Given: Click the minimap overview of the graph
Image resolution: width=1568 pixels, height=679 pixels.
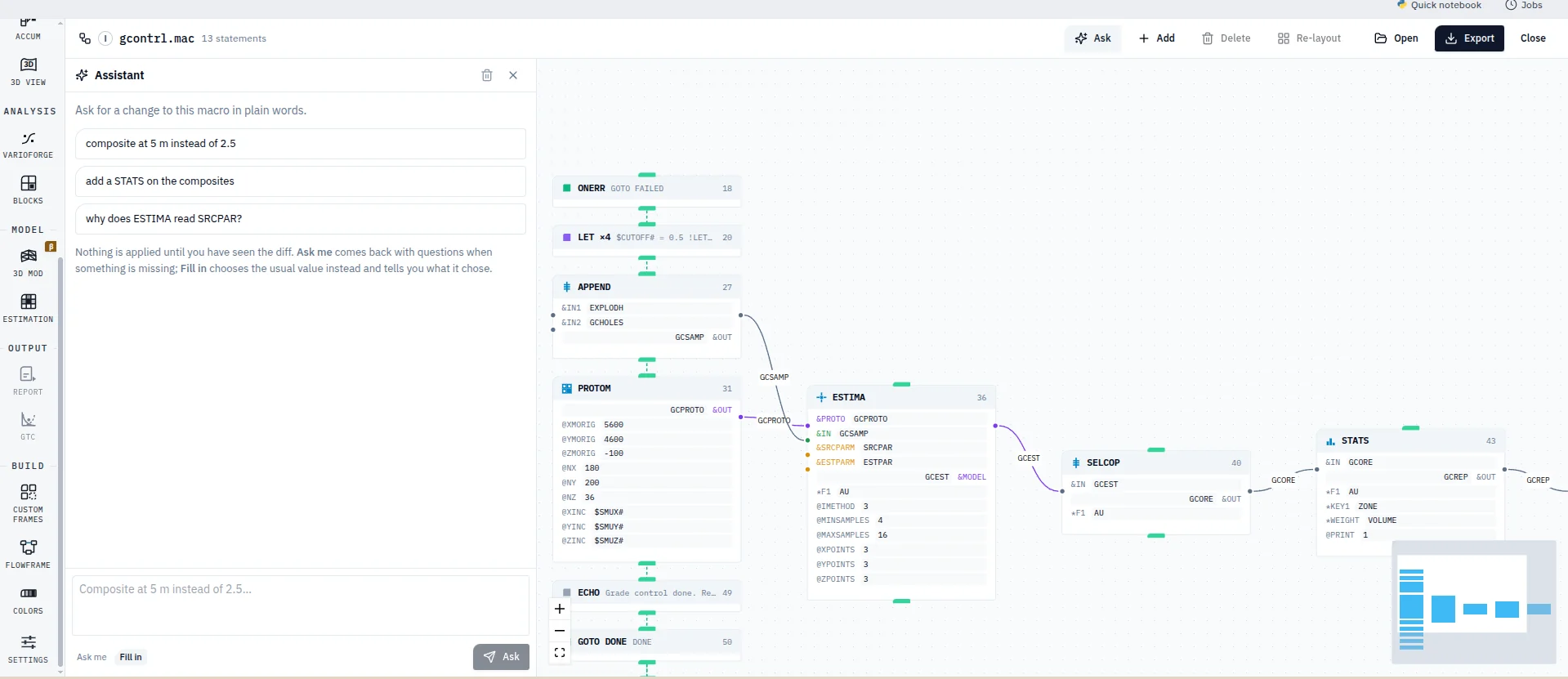Looking at the screenshot, I should point(1474,603).
